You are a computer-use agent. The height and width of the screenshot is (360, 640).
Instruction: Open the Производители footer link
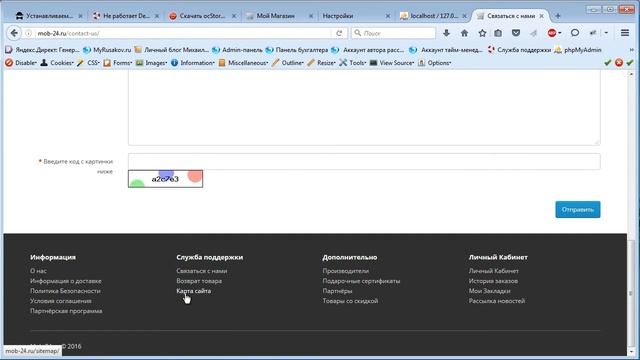346,271
